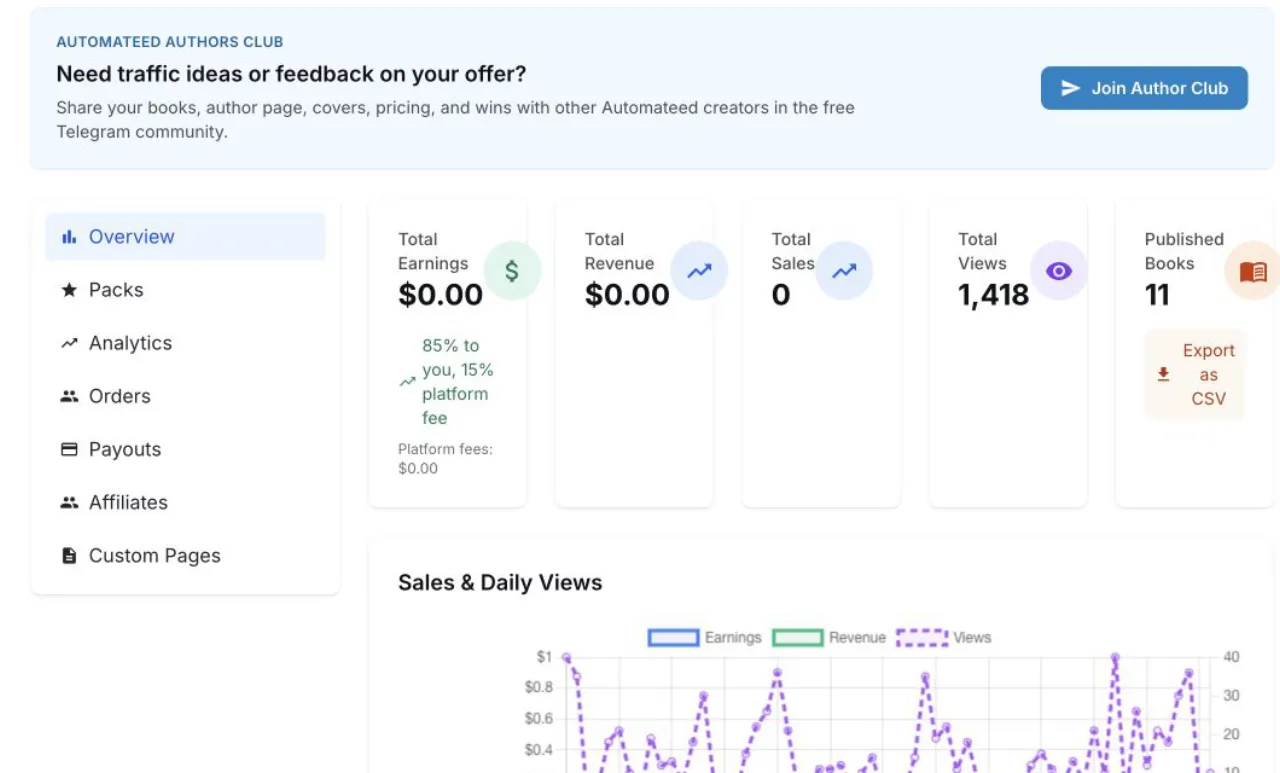Toggle the Revenue series in chart legend
This screenshot has width=1280, height=773.
click(829, 637)
